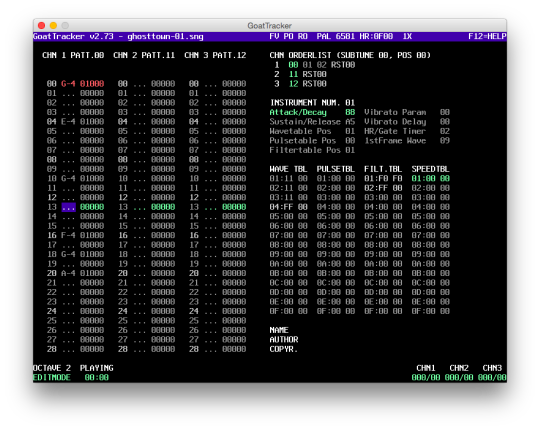Click pulse table row 01:00 00

[336, 178]
